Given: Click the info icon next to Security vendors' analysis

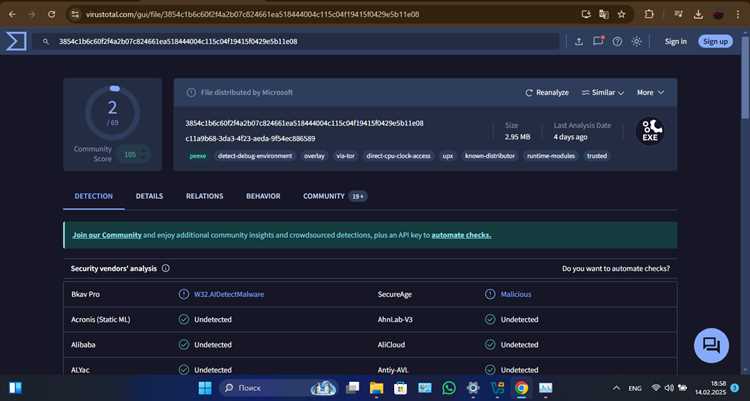Looking at the screenshot, I should coord(165,268).
